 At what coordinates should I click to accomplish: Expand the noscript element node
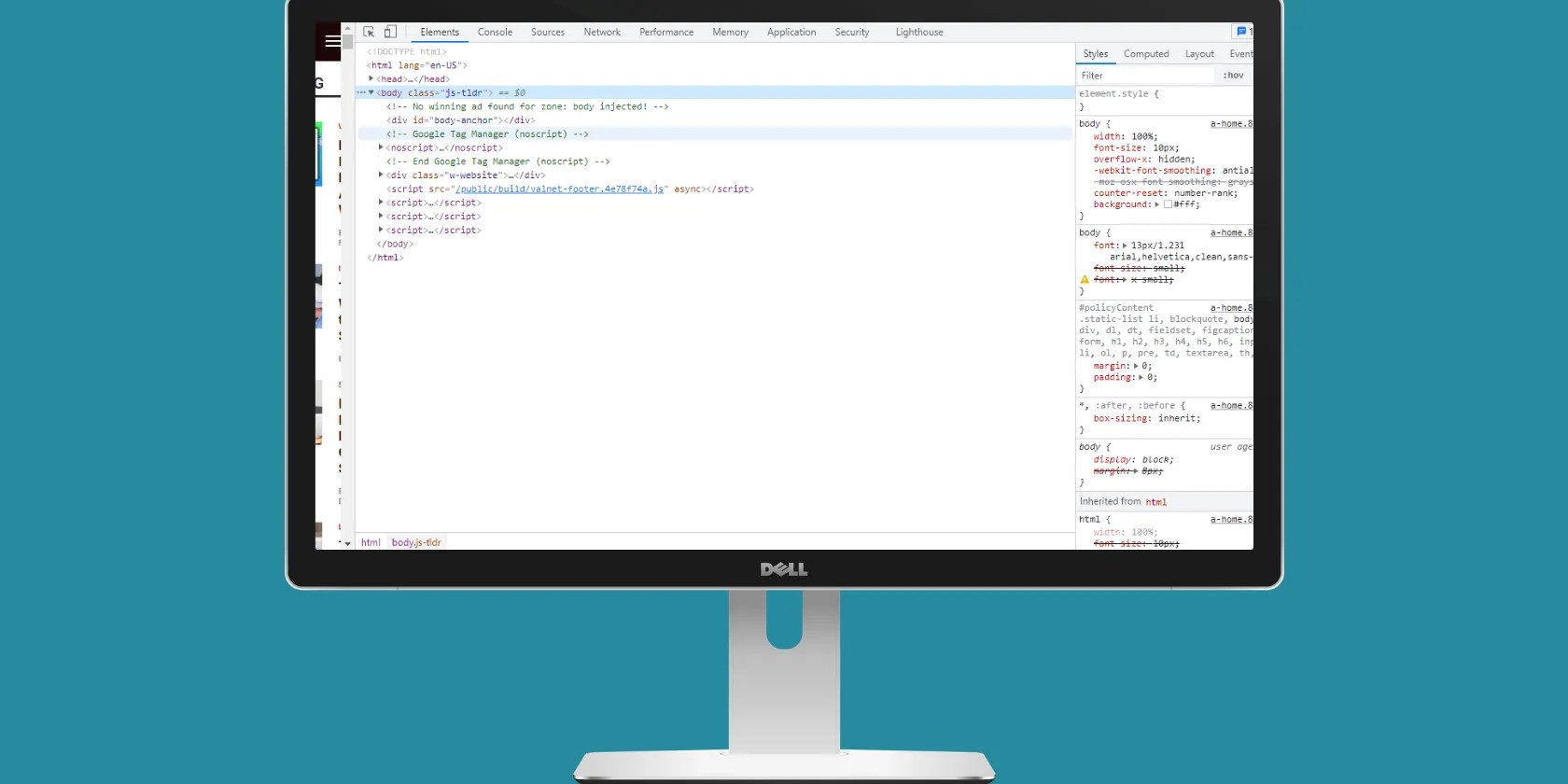pos(381,147)
